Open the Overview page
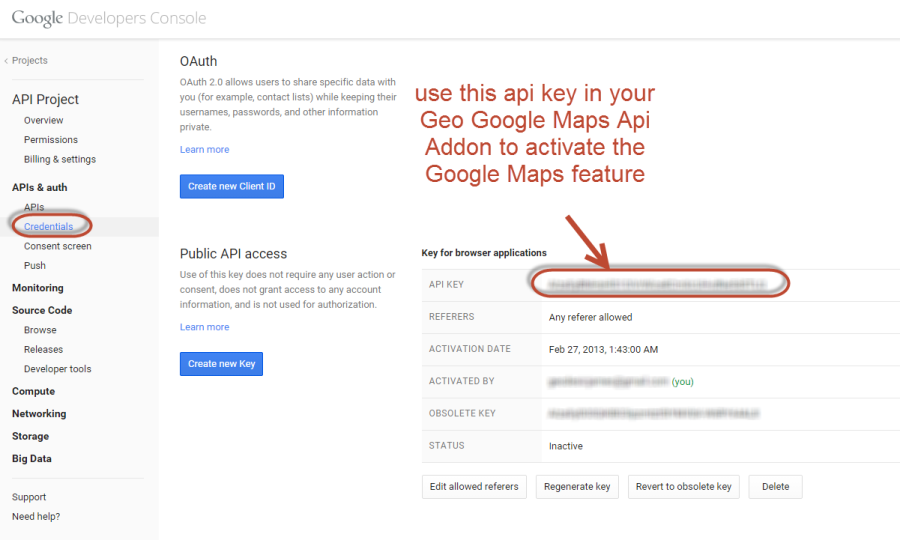 click(x=44, y=120)
